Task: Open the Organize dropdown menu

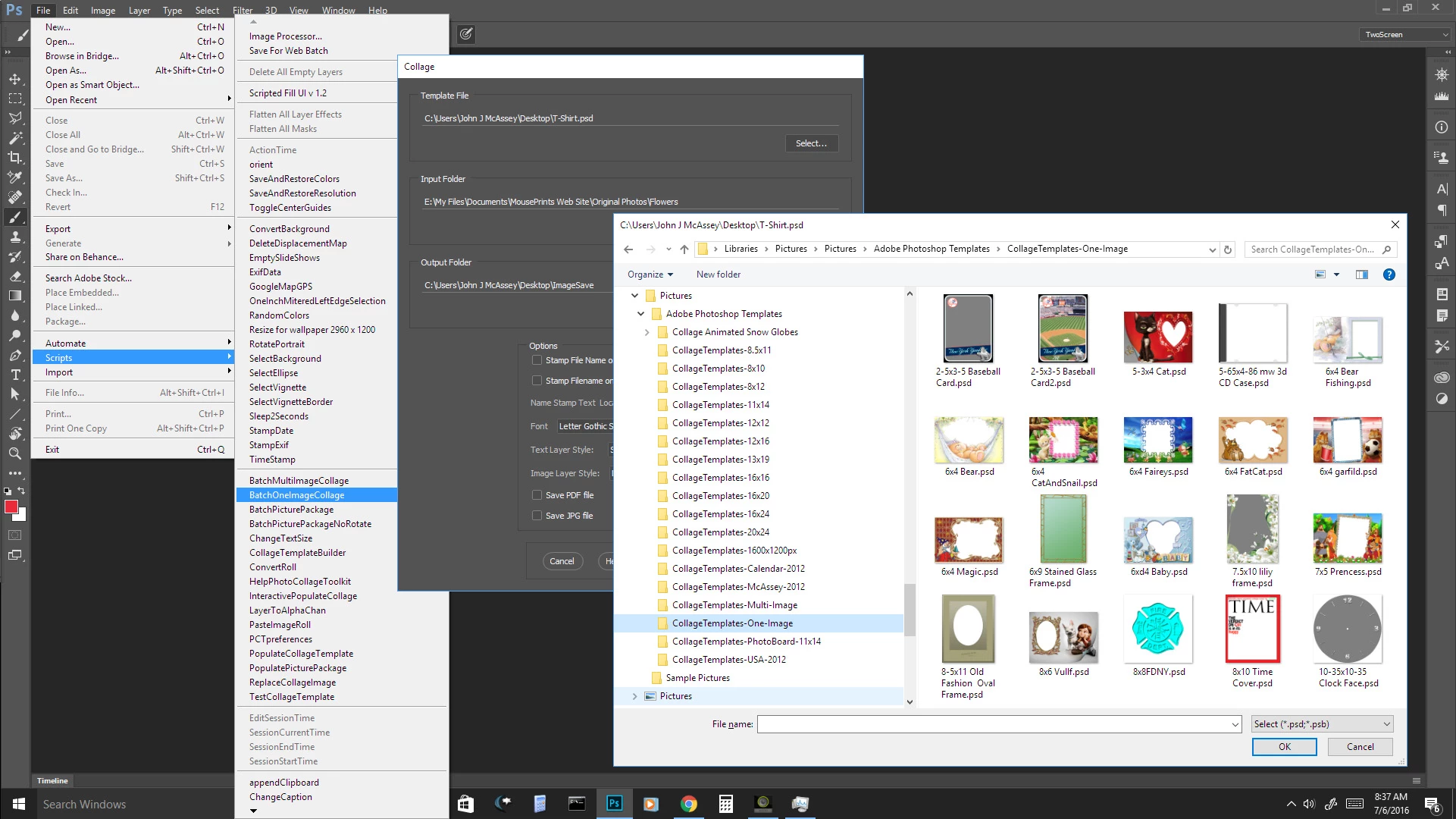Action: click(650, 275)
